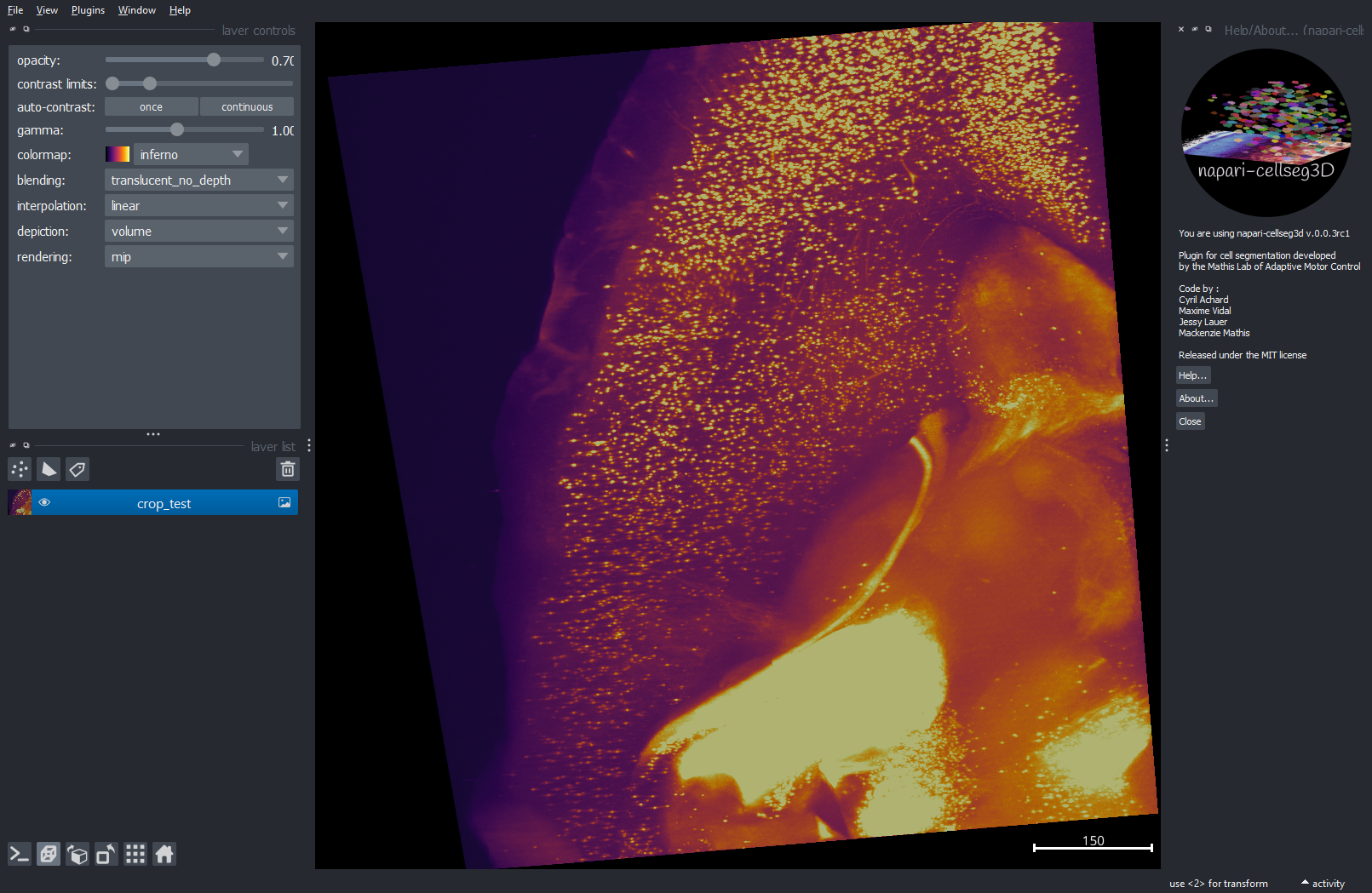This screenshot has height=893, width=1372.
Task: Click the 'Mackenzie Mathis' author name
Action: (1214, 333)
